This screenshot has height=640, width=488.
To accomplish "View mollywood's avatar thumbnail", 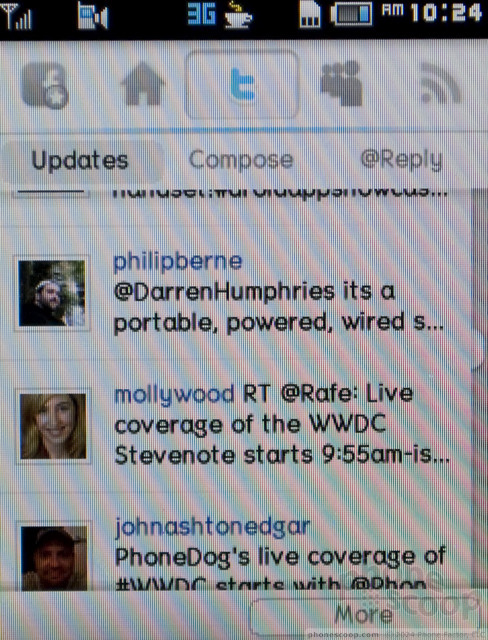I will pos(53,426).
